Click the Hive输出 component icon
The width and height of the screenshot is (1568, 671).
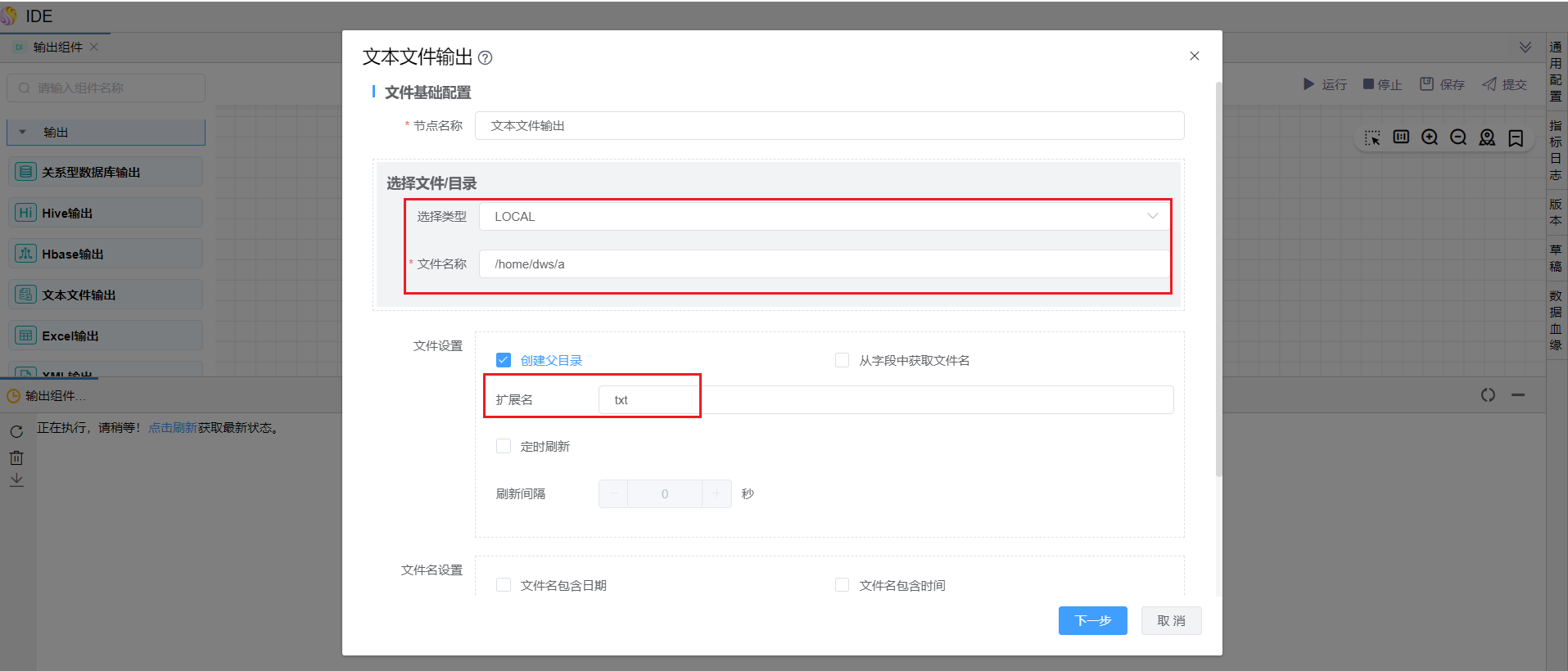coord(25,213)
